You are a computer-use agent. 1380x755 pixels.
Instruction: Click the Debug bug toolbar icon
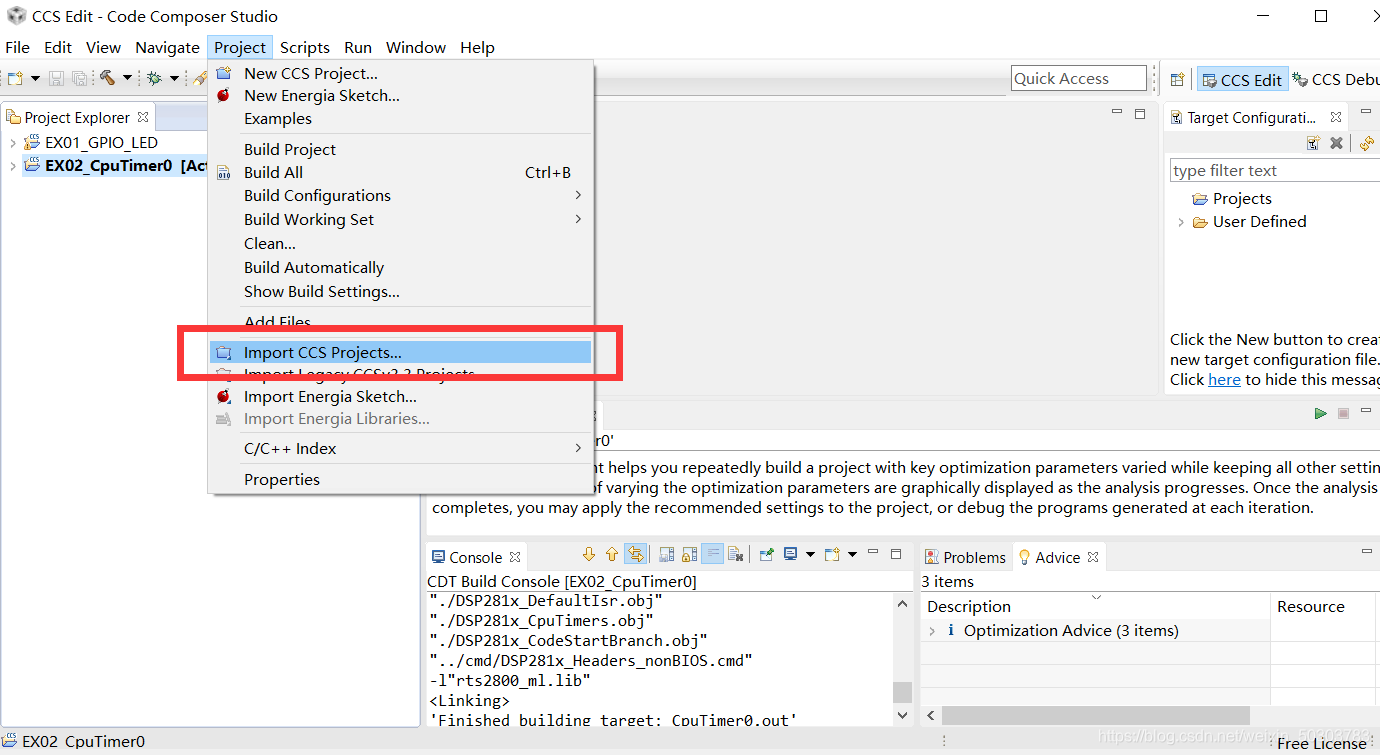154,78
